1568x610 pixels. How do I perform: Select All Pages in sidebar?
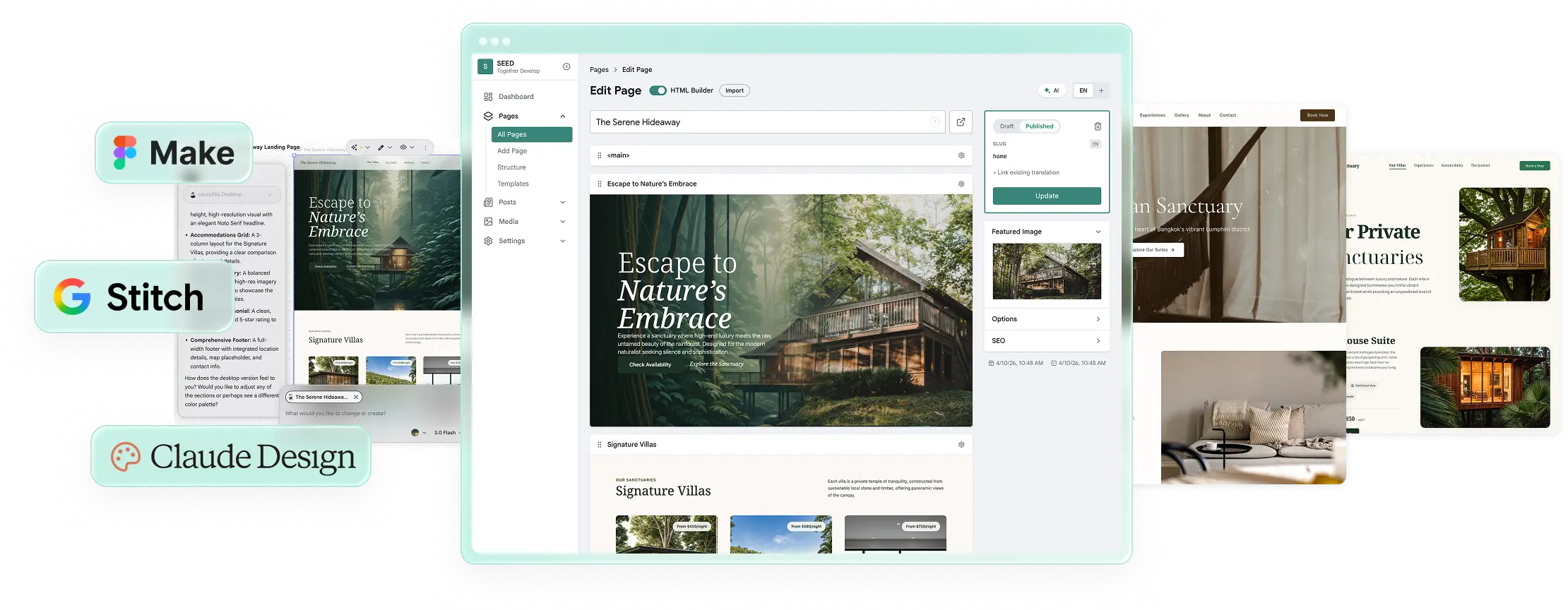tap(532, 134)
